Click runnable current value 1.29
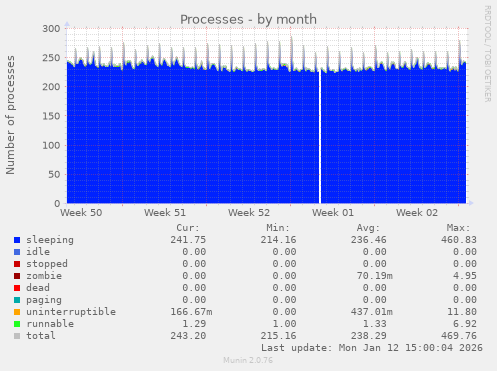The height and width of the screenshot is (371, 497). point(194,324)
